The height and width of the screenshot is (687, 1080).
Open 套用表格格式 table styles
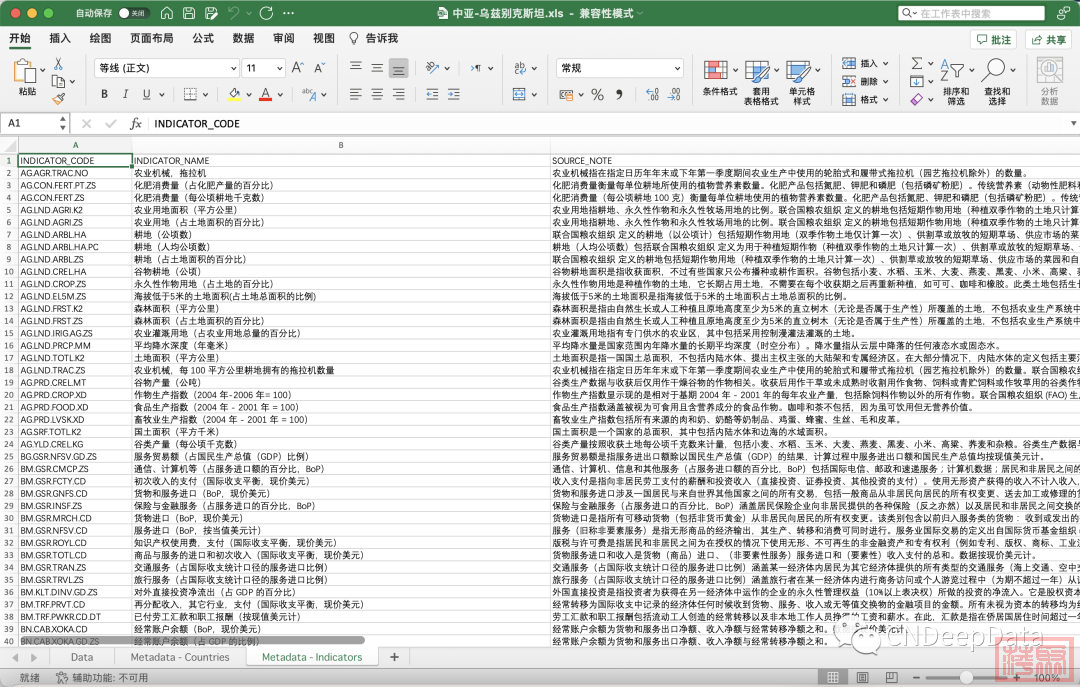(760, 82)
